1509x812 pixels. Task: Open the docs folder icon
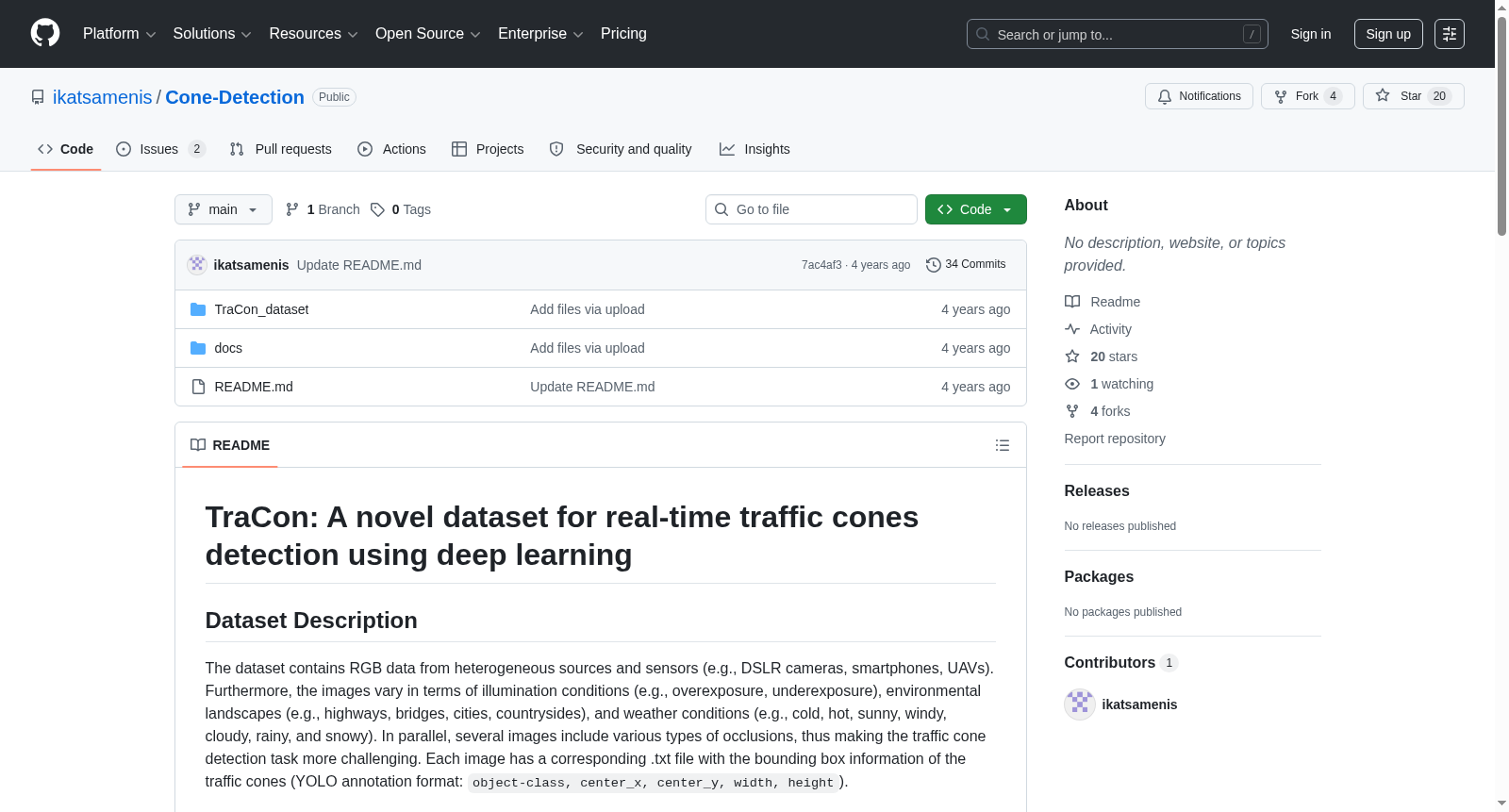coord(198,348)
